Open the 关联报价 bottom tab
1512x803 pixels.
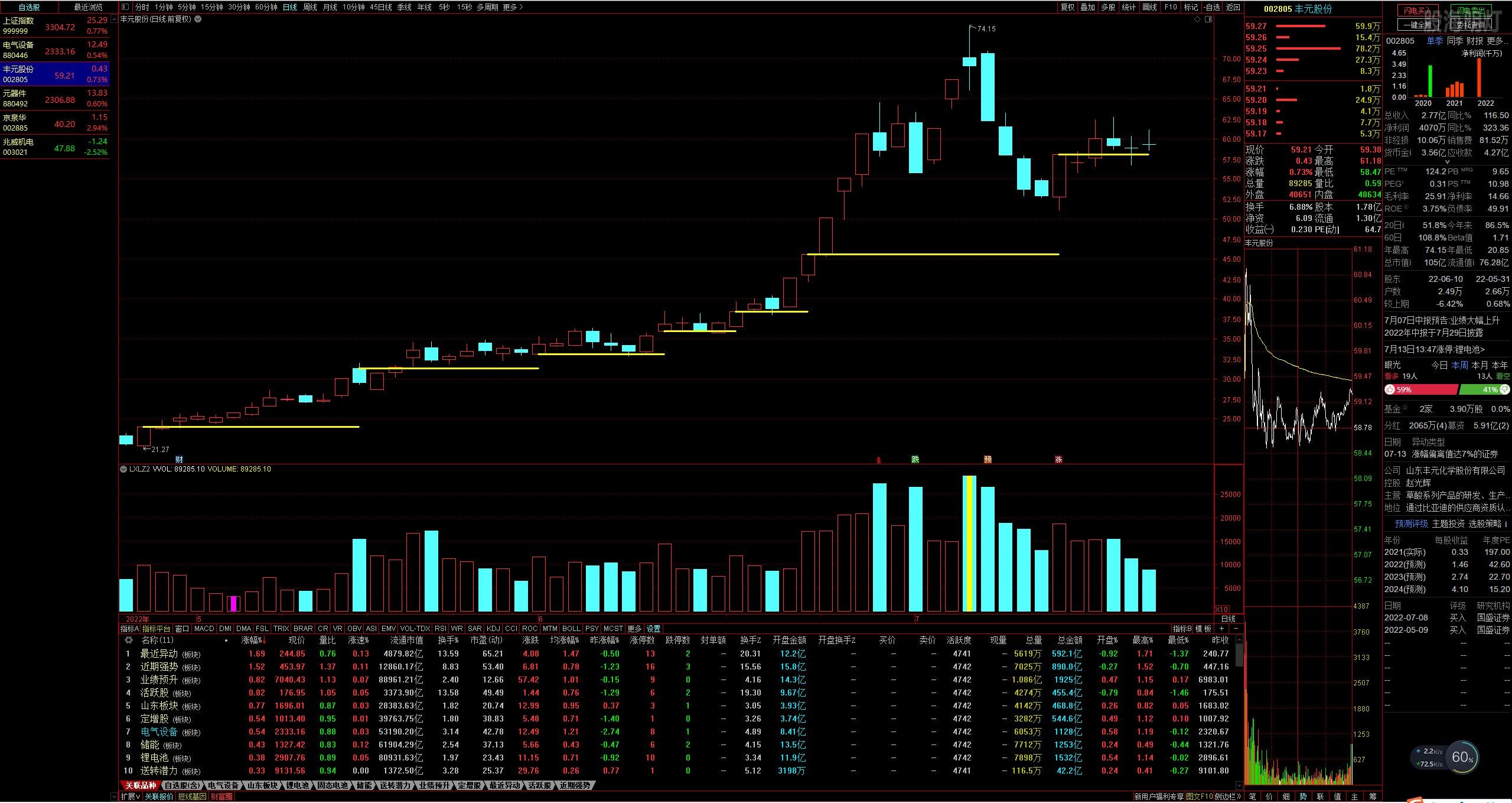pyautogui.click(x=159, y=797)
